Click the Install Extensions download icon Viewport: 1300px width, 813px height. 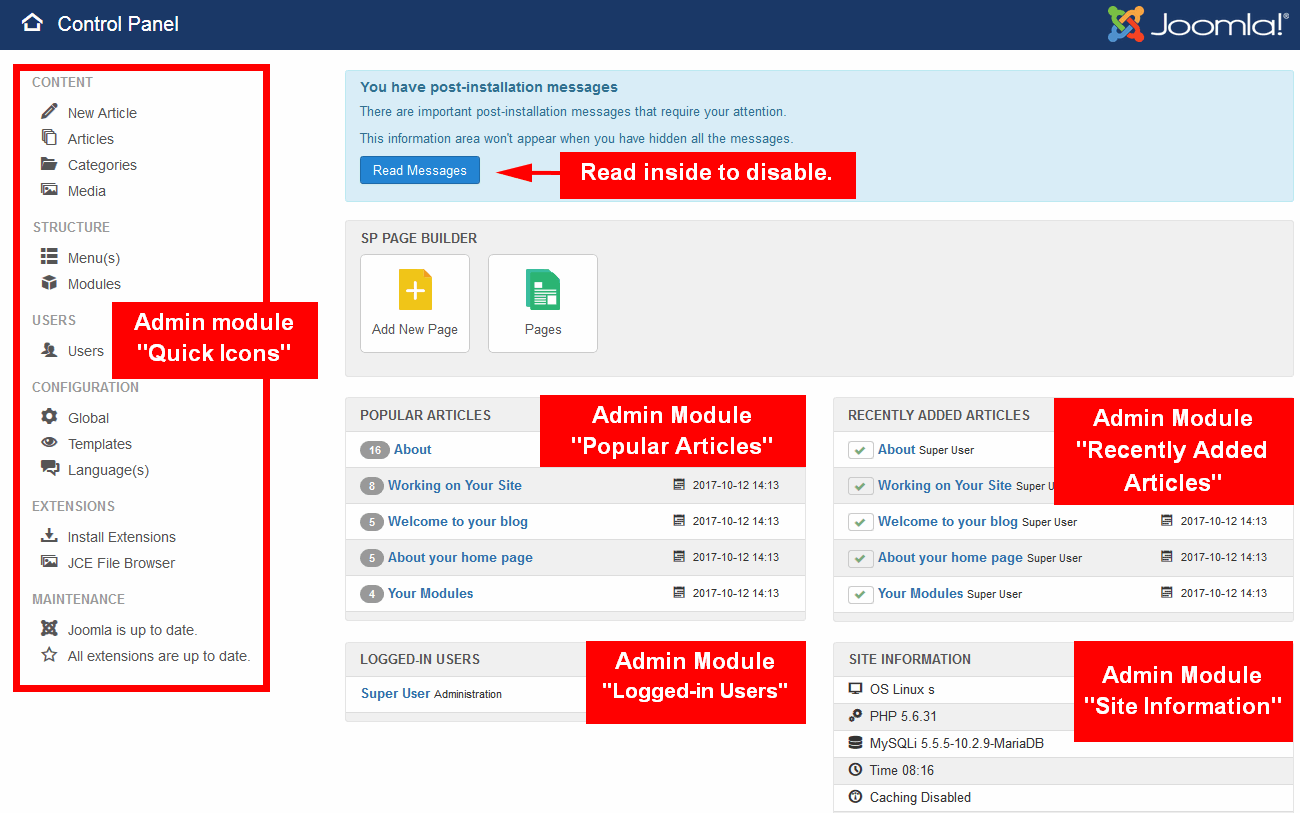point(49,536)
